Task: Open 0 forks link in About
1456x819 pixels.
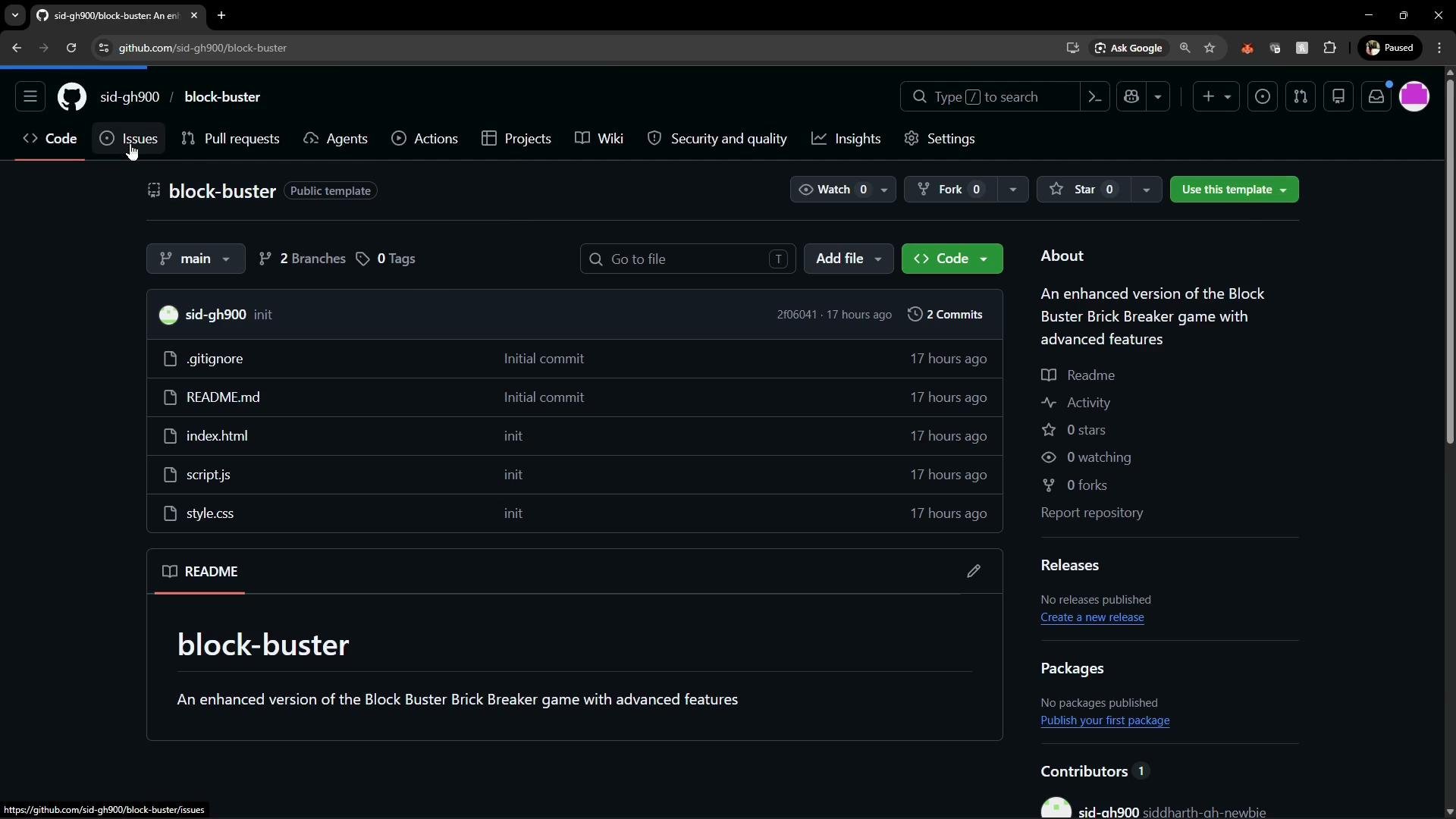Action: coord(1074,485)
